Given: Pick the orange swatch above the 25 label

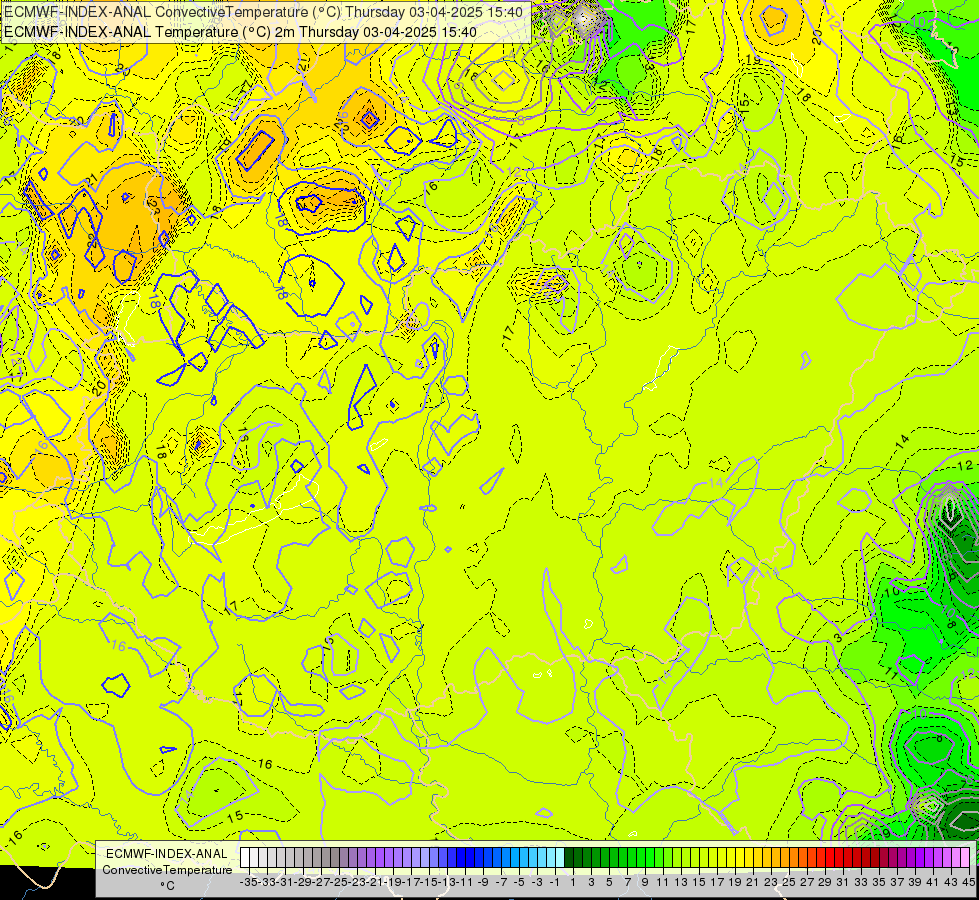Looking at the screenshot, I should [785, 857].
